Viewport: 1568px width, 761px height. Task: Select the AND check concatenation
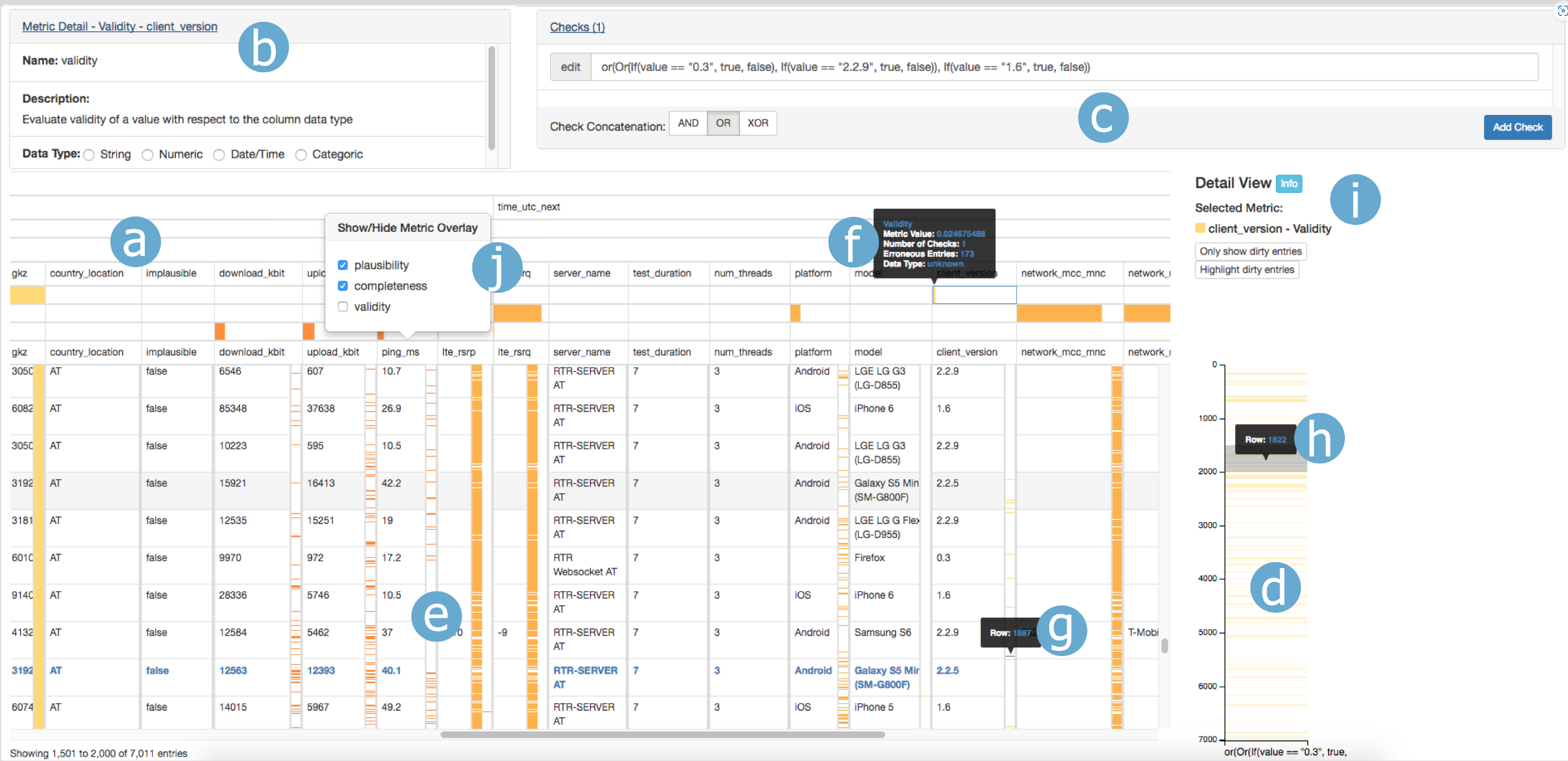(x=688, y=123)
